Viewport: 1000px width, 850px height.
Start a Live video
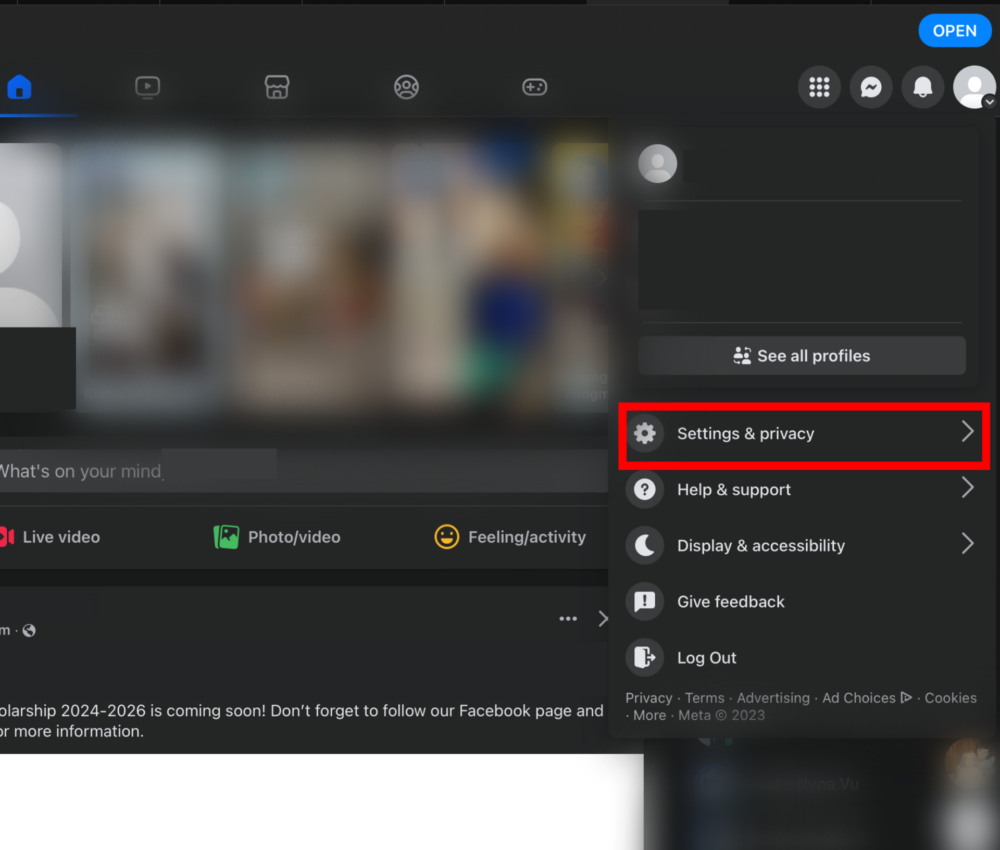click(50, 537)
